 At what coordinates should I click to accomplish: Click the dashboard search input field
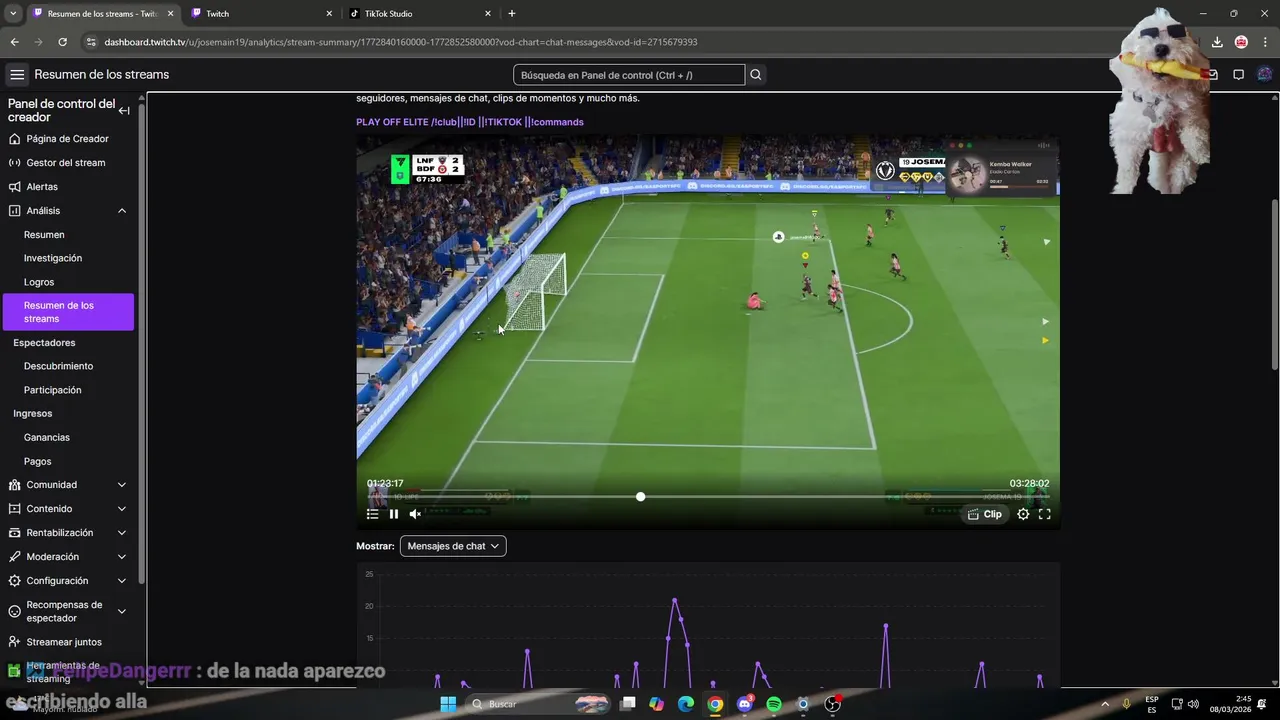point(629,75)
